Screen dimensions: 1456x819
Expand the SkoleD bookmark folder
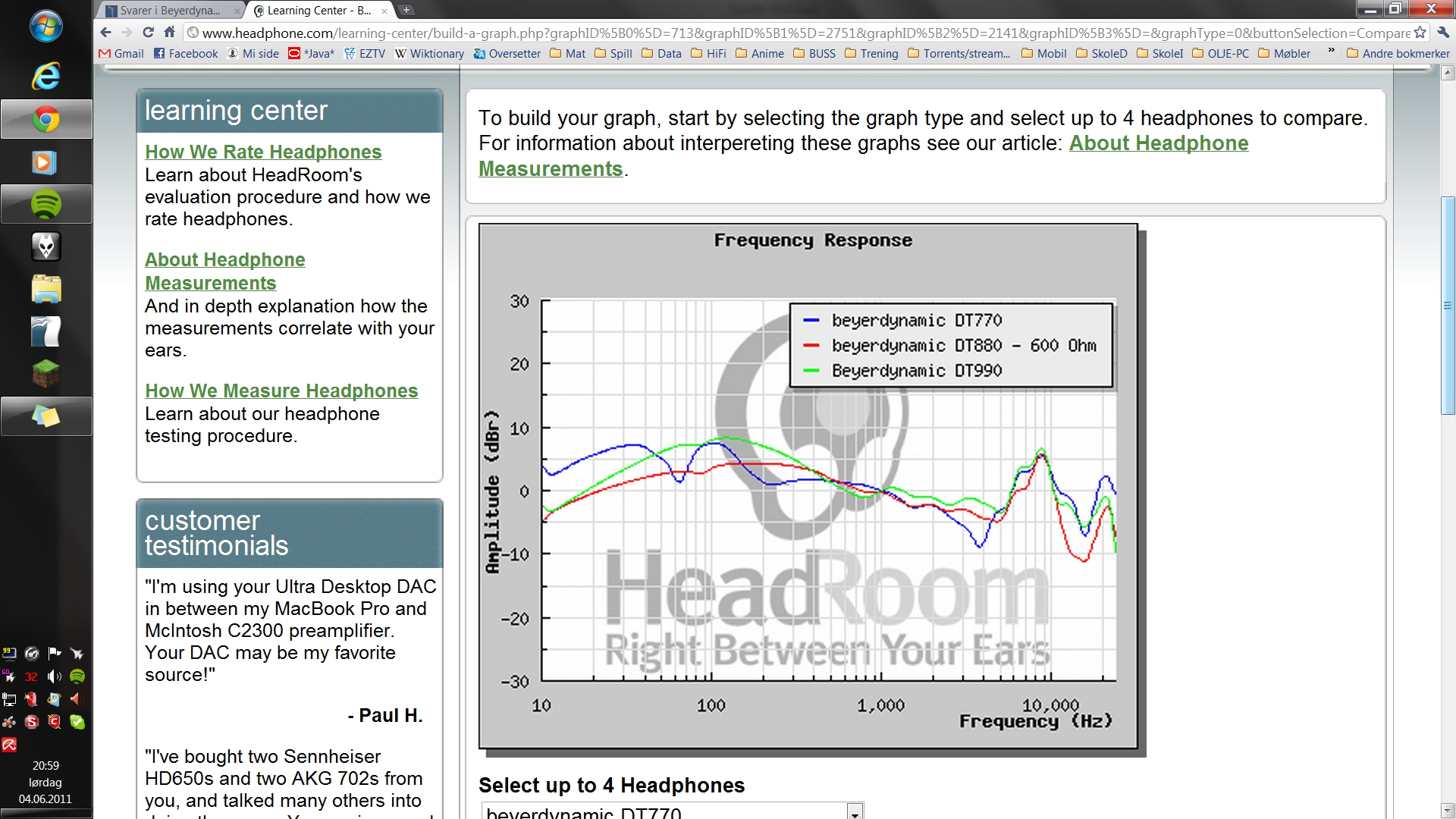point(1101,54)
